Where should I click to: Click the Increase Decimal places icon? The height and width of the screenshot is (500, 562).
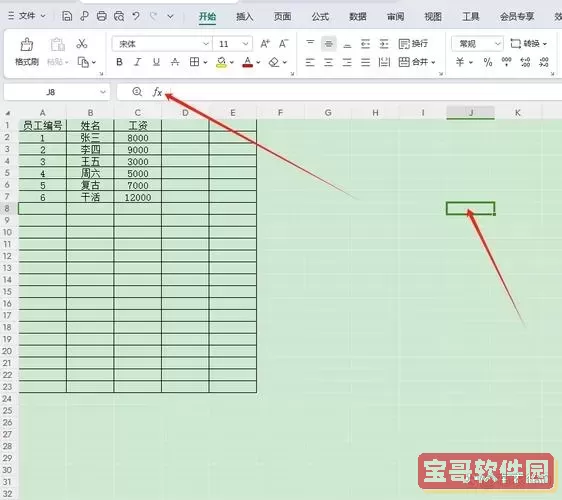(x=525, y=62)
